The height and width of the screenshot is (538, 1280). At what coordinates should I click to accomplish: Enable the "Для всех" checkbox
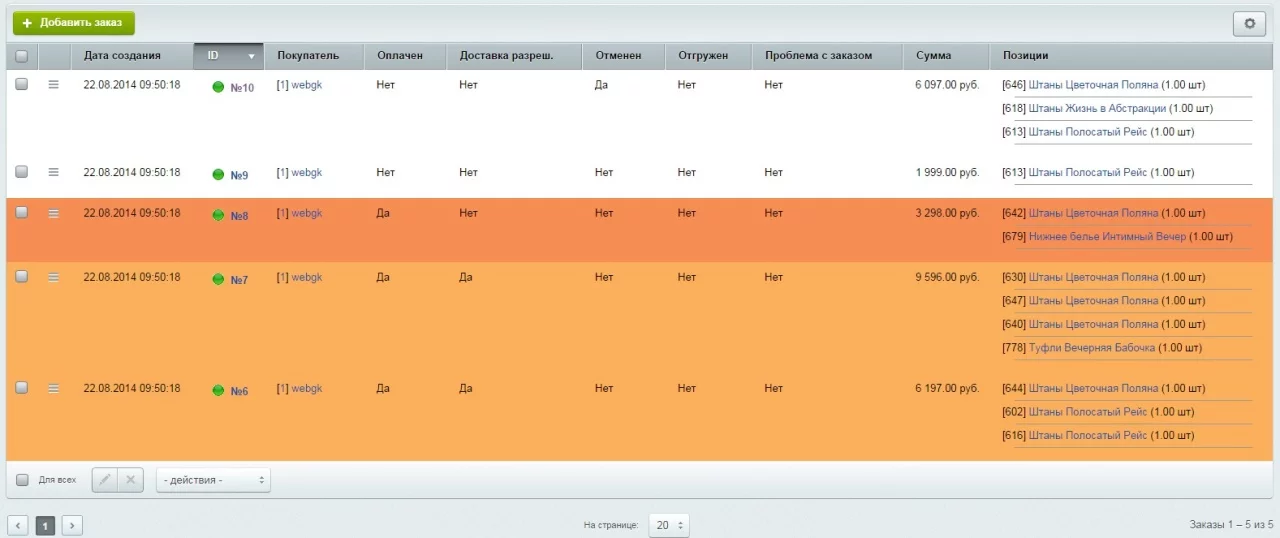coord(22,480)
